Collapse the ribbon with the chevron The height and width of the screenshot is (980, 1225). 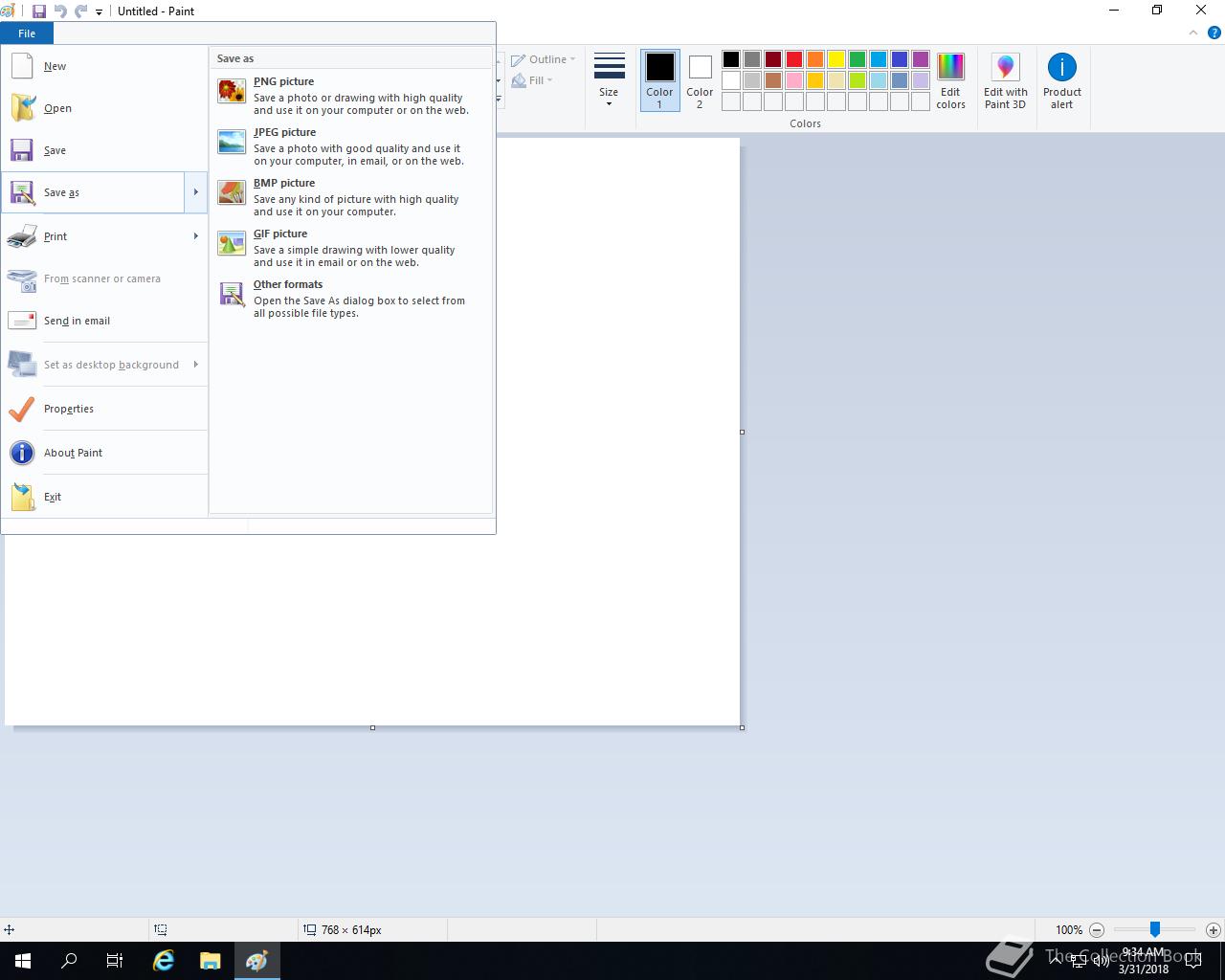1192,33
